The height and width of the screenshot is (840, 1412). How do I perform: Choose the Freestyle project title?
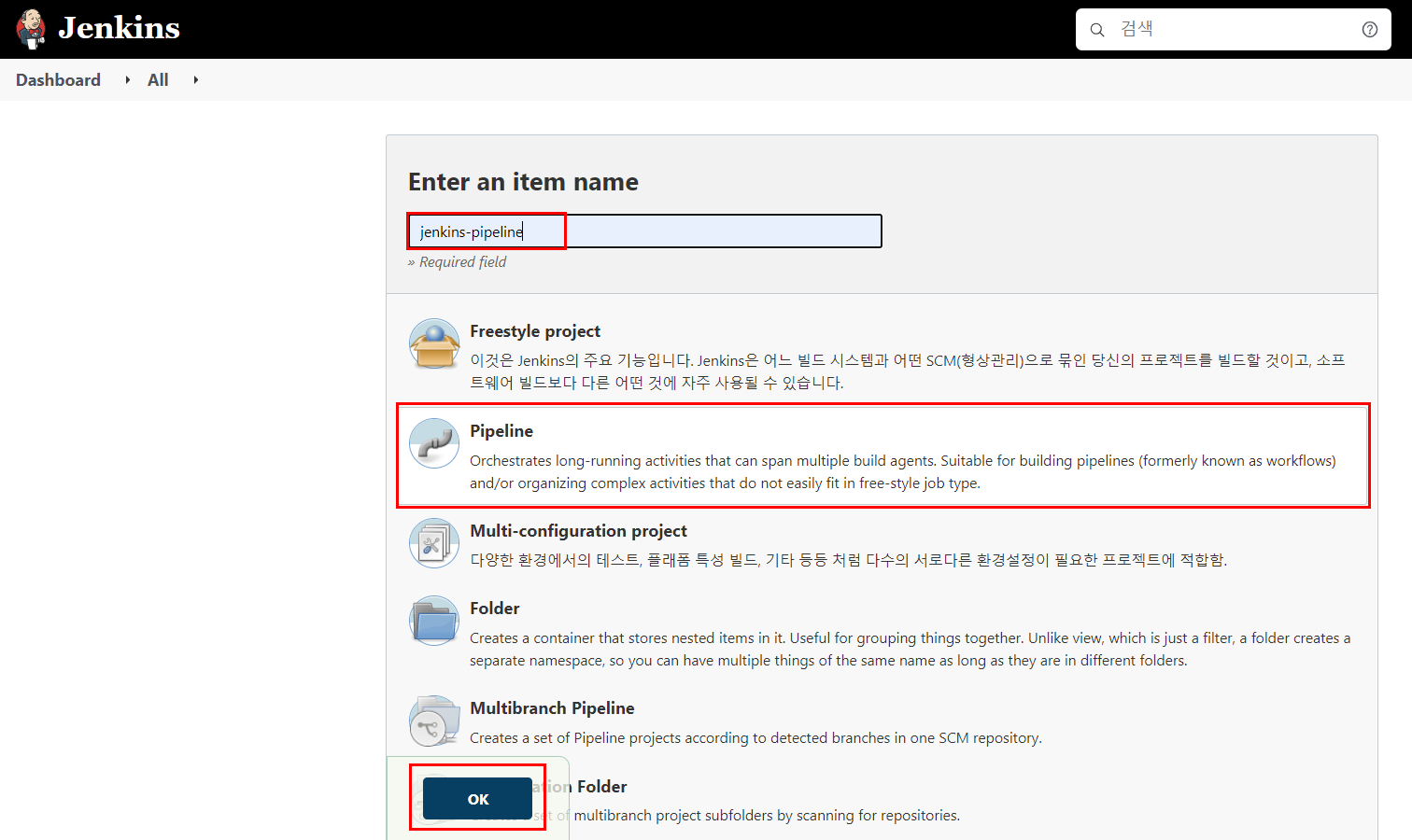coord(535,331)
